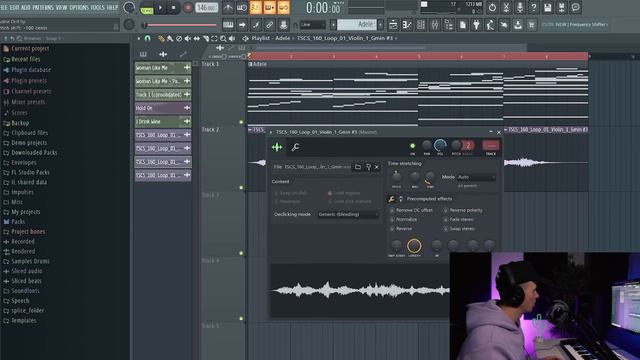
Task: Click the floppy disk save icon
Action: click(x=547, y=7)
